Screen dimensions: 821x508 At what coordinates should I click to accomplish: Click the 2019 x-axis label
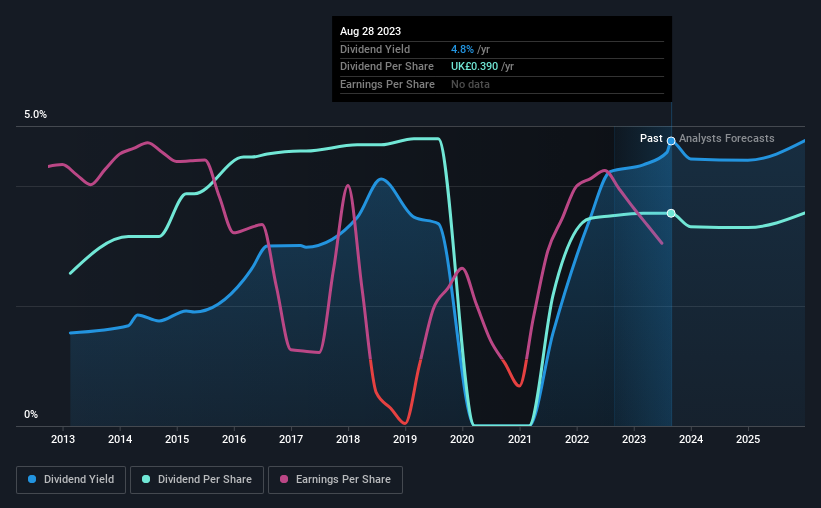pos(405,439)
